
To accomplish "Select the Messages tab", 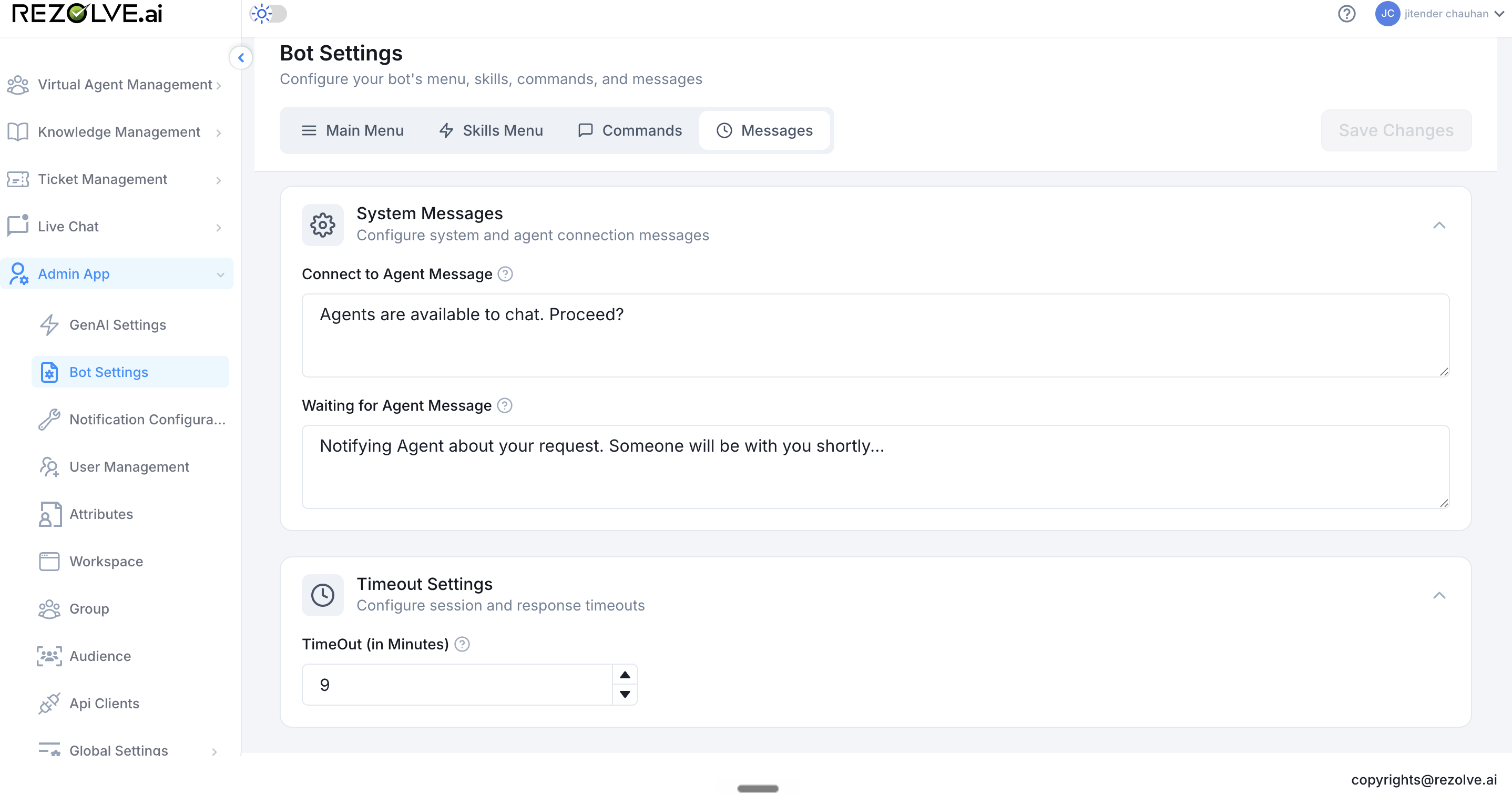I will point(765,130).
